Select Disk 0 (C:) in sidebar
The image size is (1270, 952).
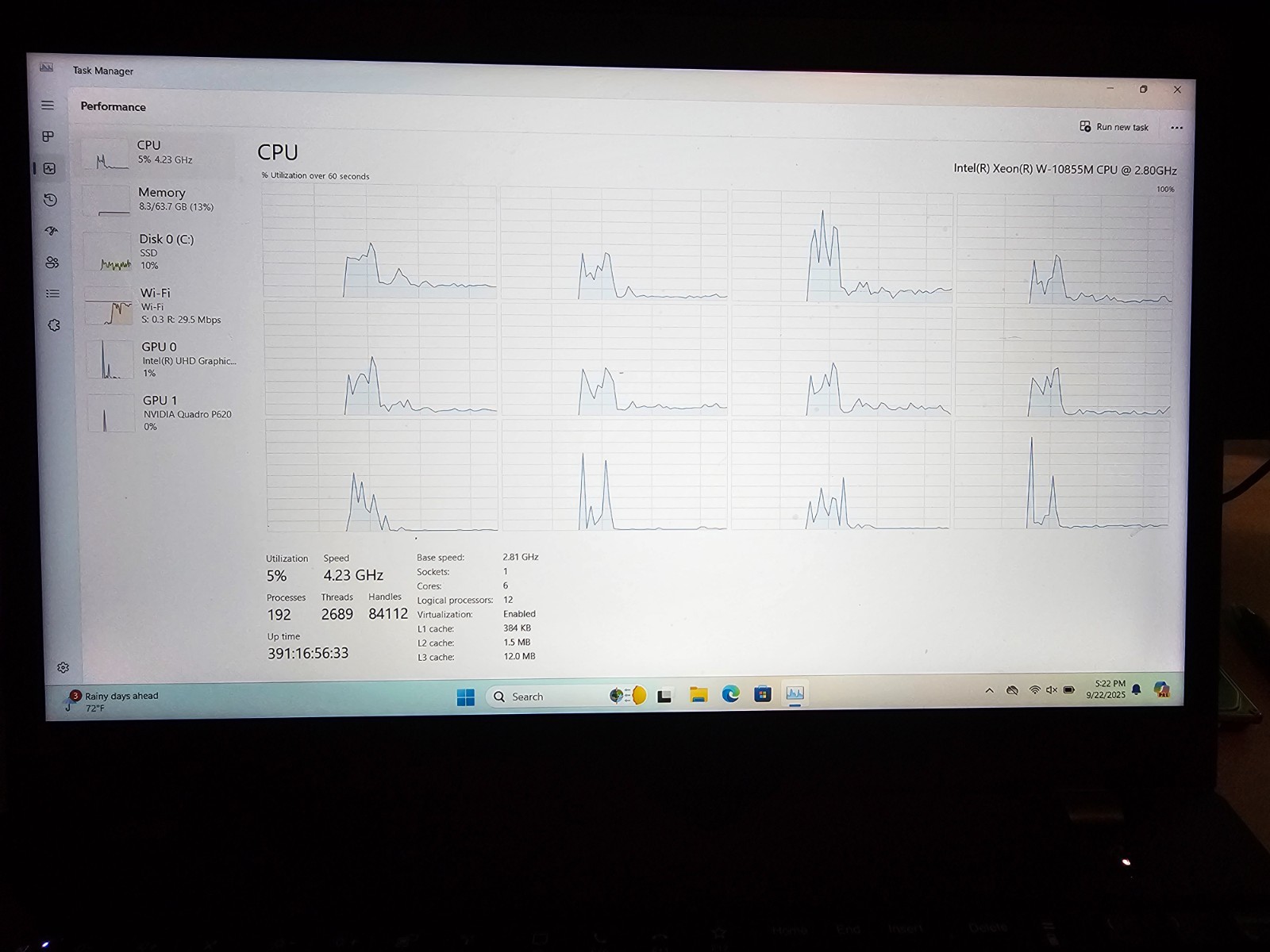coord(160,251)
